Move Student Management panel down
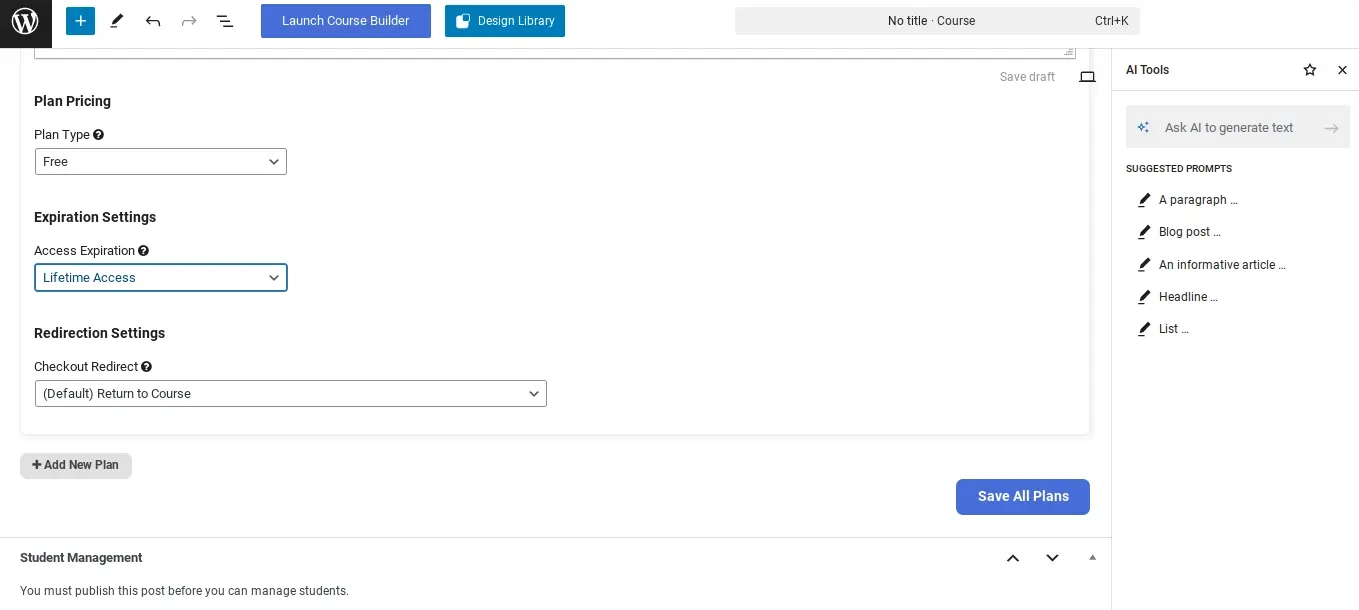Viewport: 1359px width, 610px height. [1052, 558]
